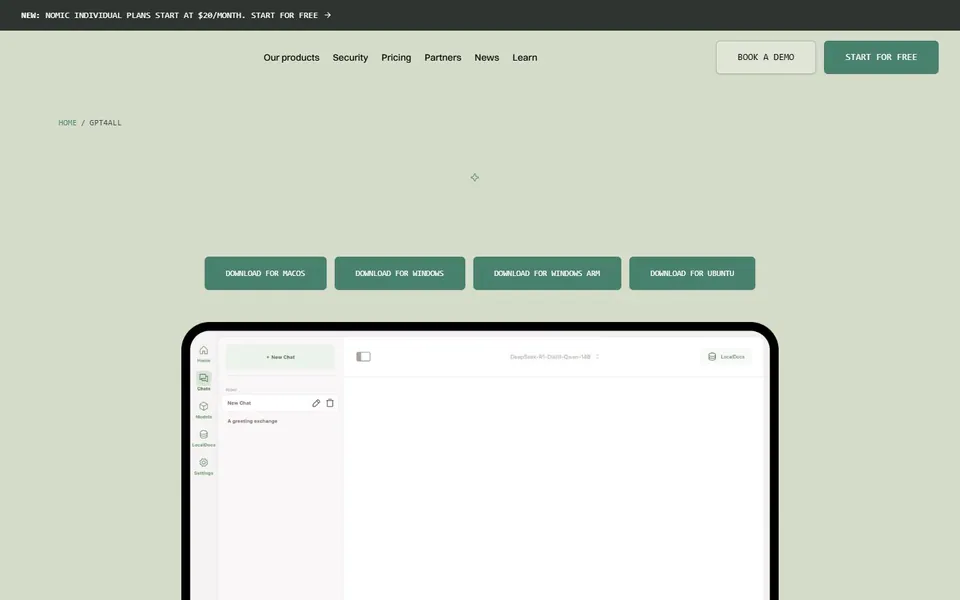Click Download for Windows ARM
Image resolution: width=960 pixels, height=600 pixels.
(x=547, y=273)
